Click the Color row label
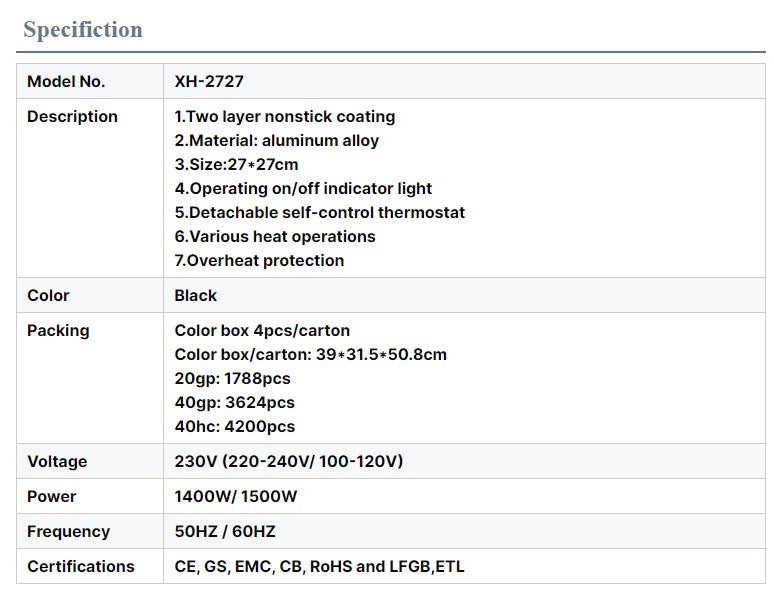 click(48, 296)
